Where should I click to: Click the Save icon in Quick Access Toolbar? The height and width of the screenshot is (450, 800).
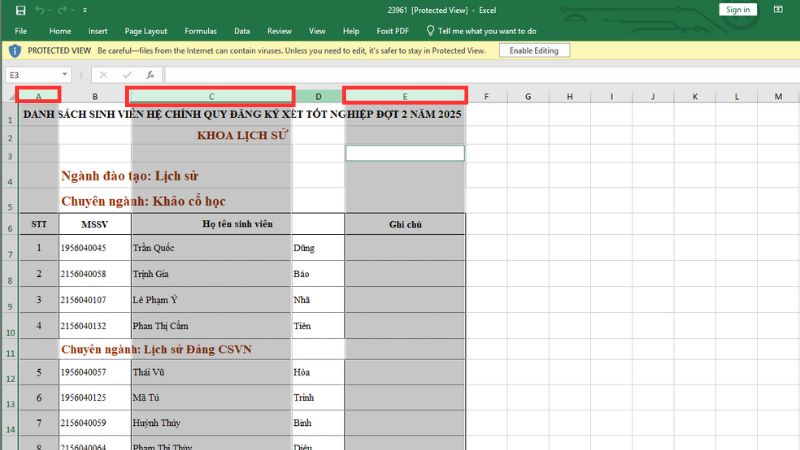(x=19, y=10)
